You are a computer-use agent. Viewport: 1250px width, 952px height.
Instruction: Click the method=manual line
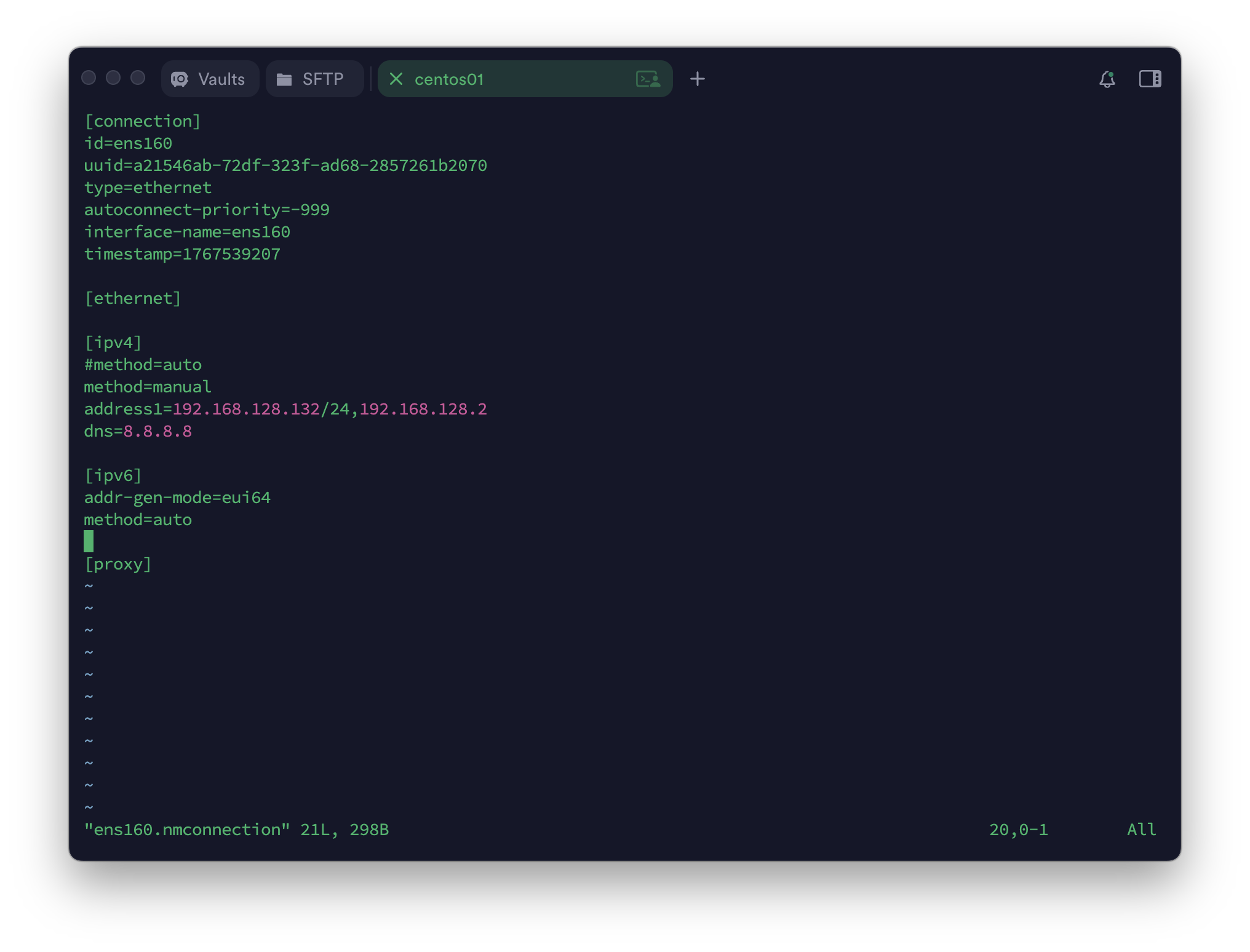[x=147, y=387]
